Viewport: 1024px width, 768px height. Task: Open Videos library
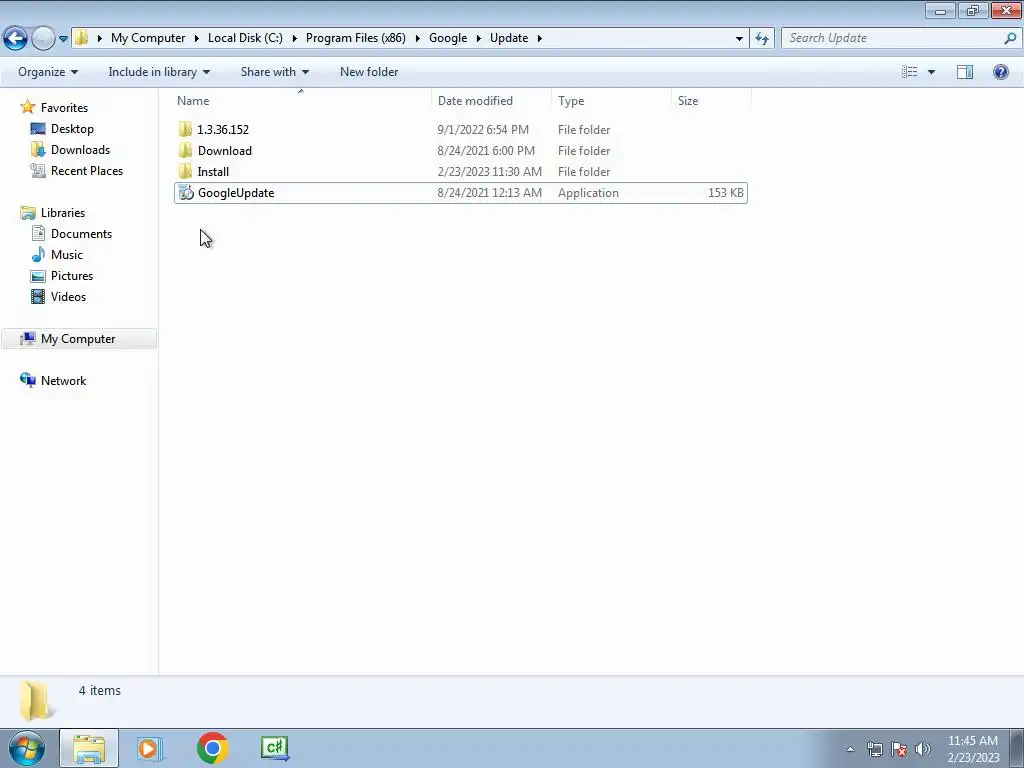68,296
